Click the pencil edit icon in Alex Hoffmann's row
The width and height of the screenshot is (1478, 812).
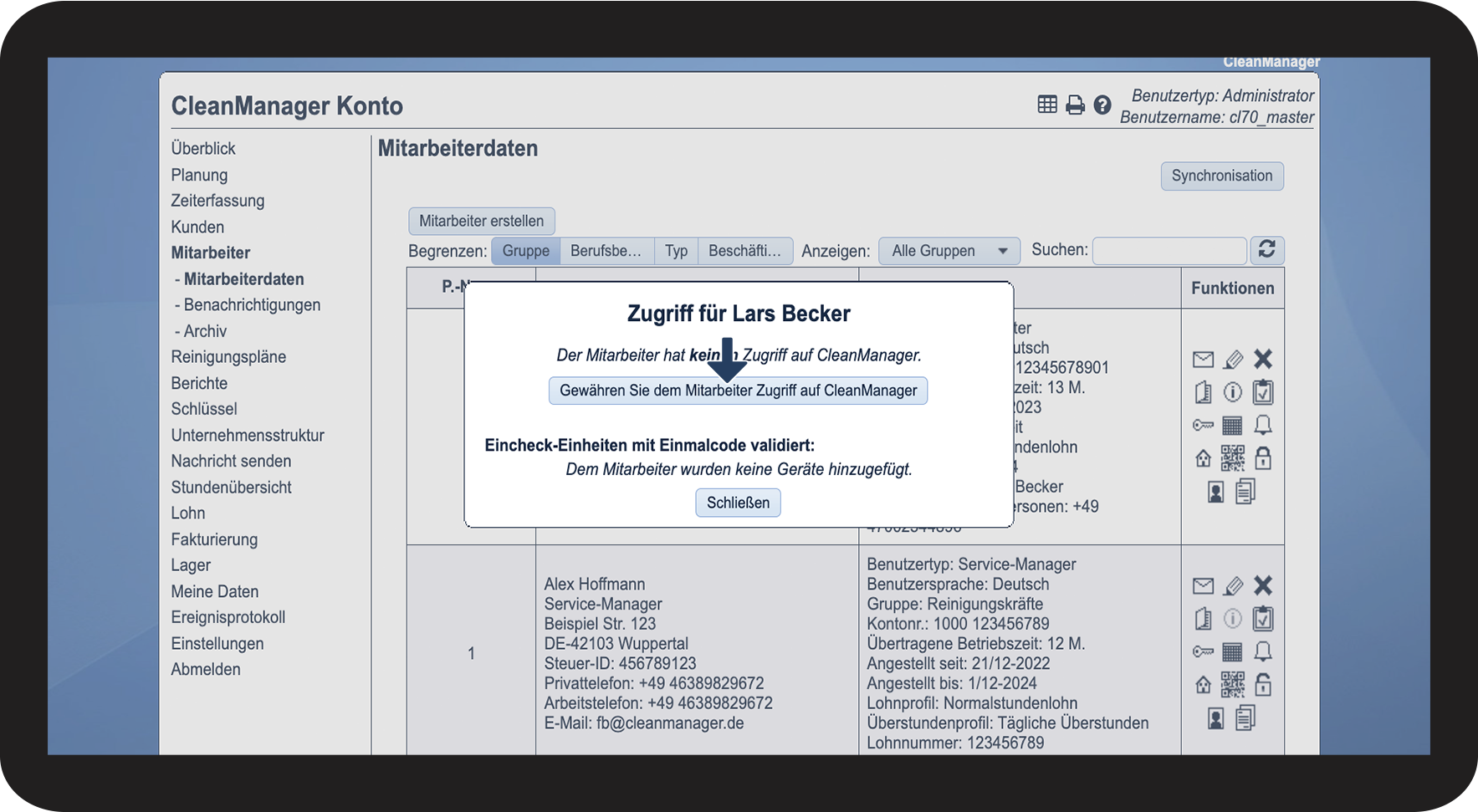point(1233,586)
